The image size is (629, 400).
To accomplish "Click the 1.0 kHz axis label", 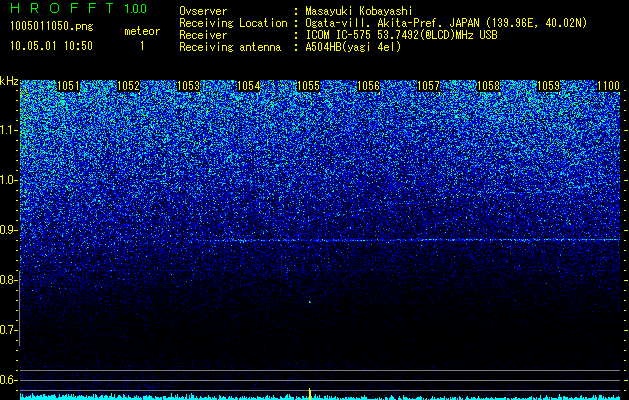I will click(x=8, y=181).
